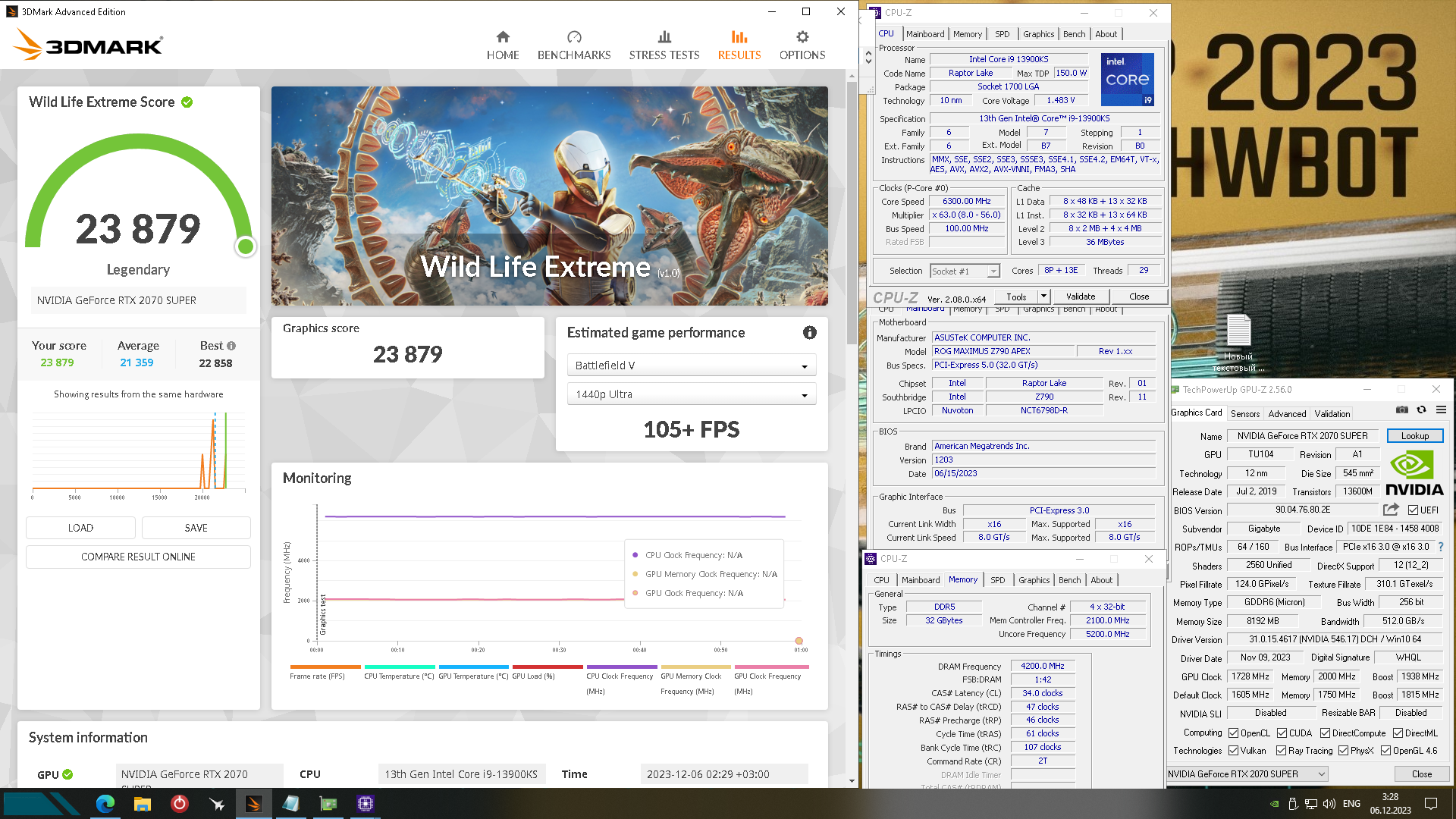Click the orange marker at monitoring graph end

coord(799,641)
